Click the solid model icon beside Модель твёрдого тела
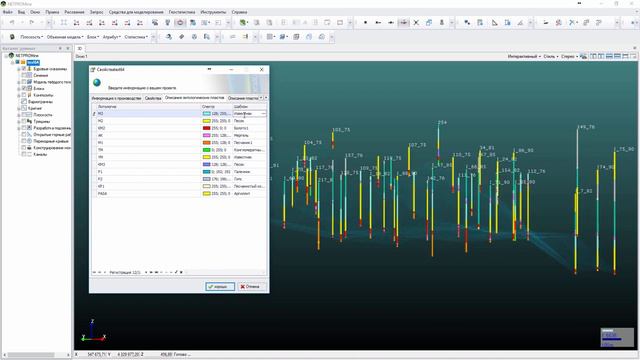The height and width of the screenshot is (360, 640). point(29,82)
